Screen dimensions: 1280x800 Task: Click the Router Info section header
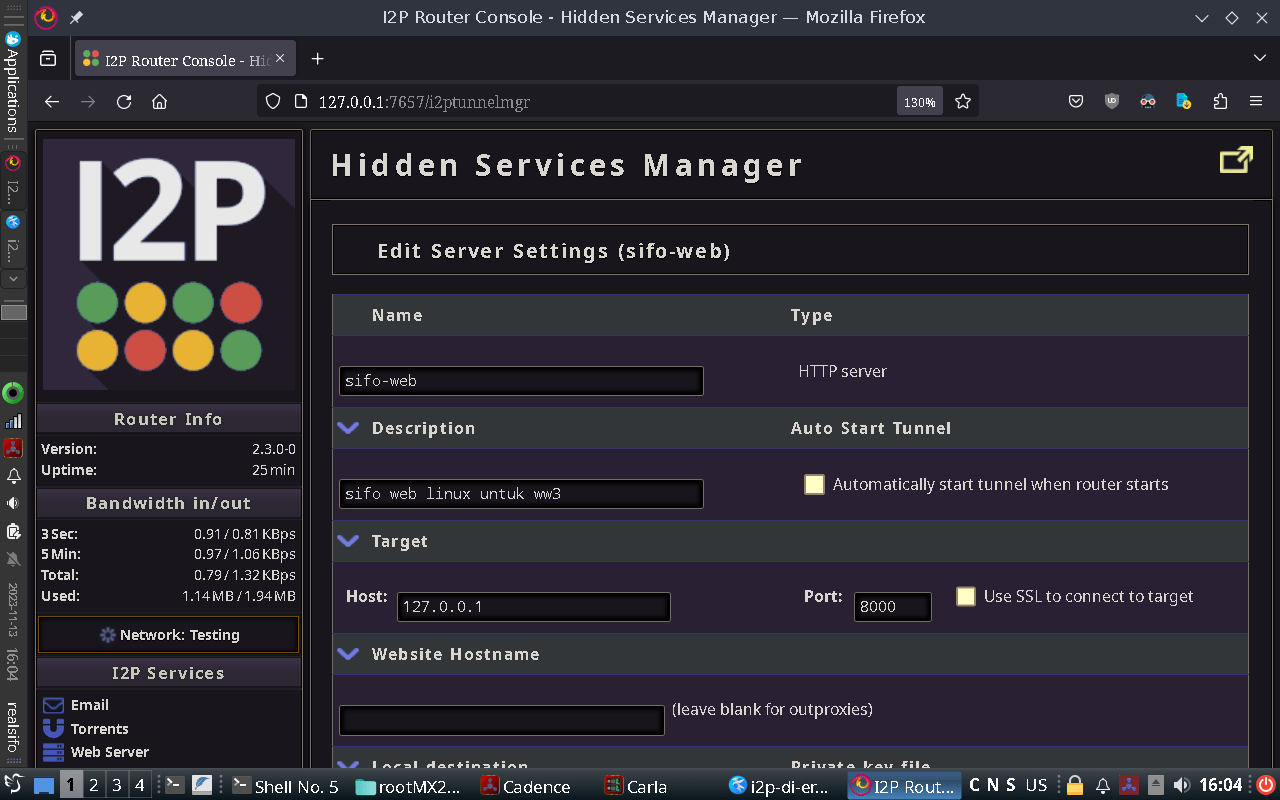click(x=168, y=419)
